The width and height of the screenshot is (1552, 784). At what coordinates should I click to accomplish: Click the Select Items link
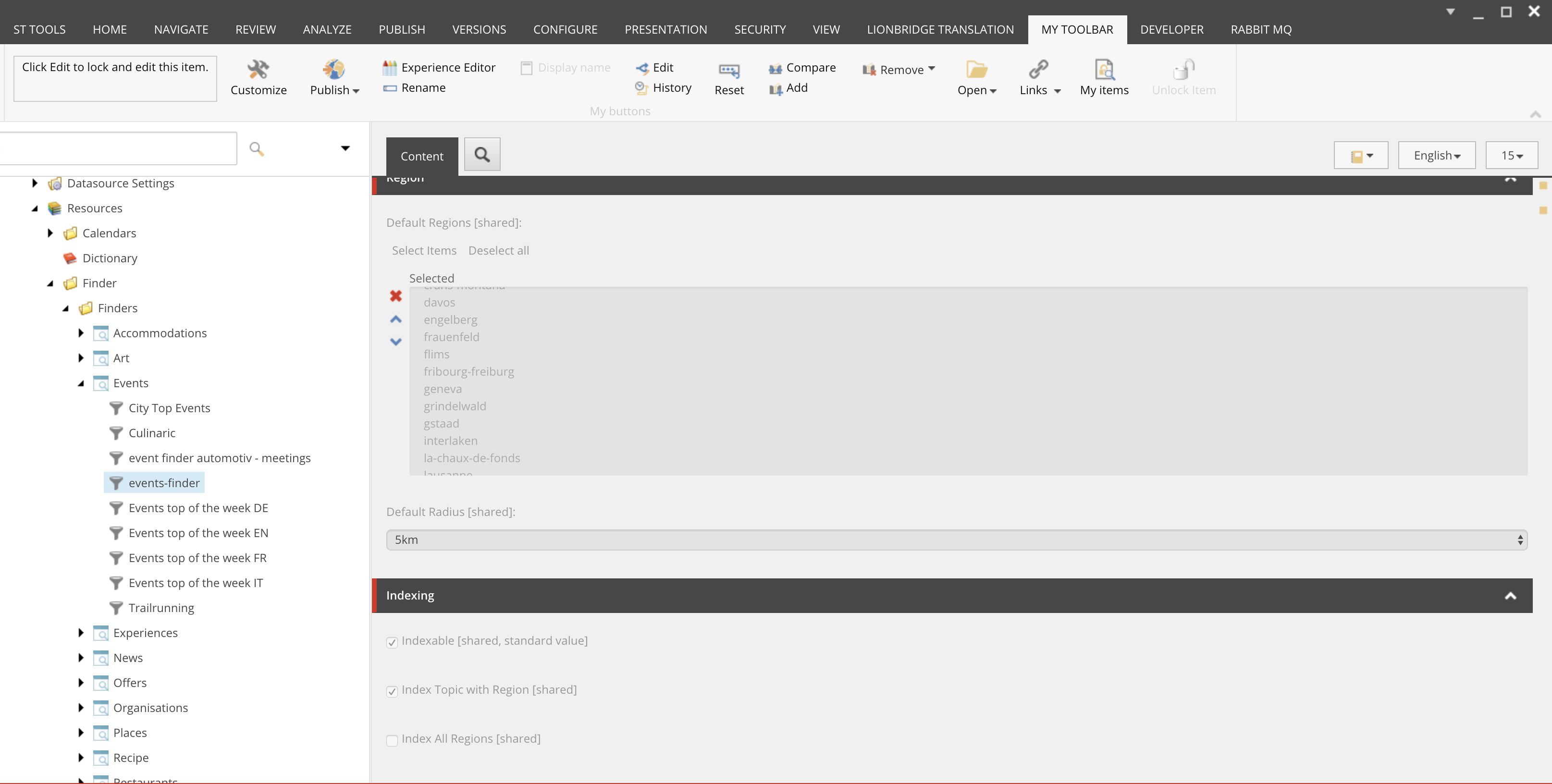coord(424,250)
